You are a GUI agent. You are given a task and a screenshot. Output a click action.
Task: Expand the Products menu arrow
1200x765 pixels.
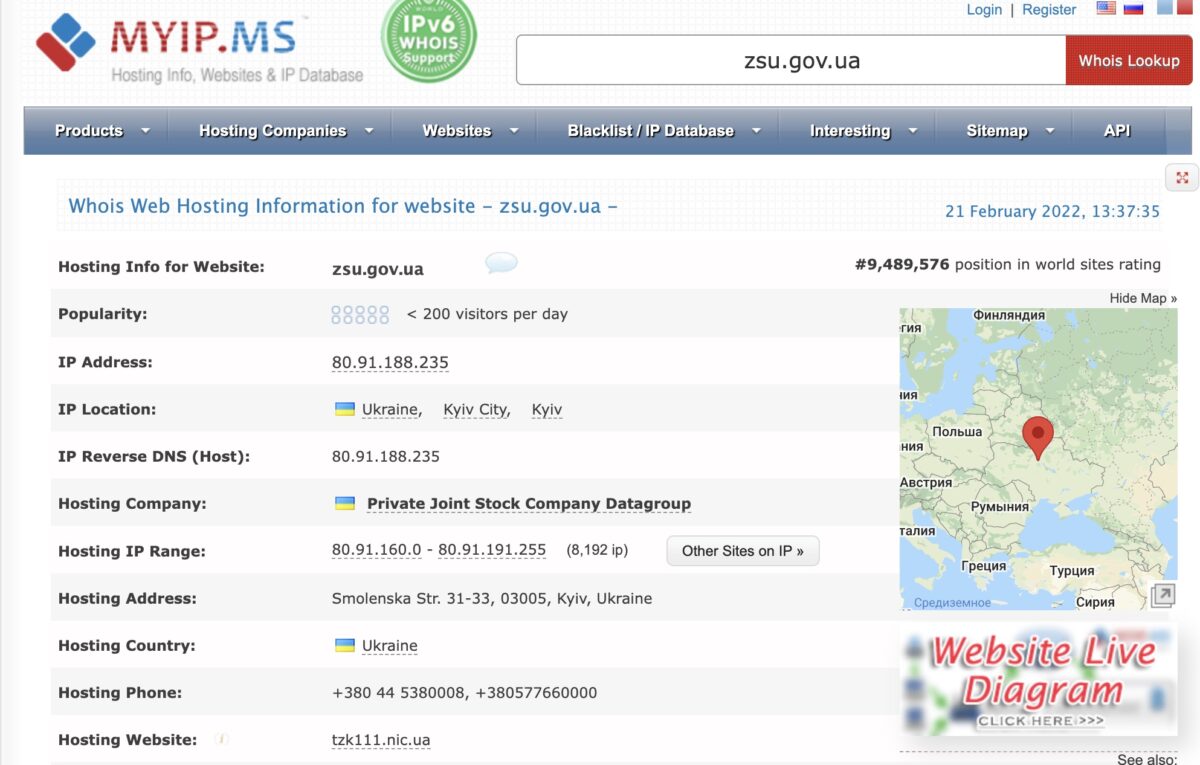pyautogui.click(x=146, y=130)
